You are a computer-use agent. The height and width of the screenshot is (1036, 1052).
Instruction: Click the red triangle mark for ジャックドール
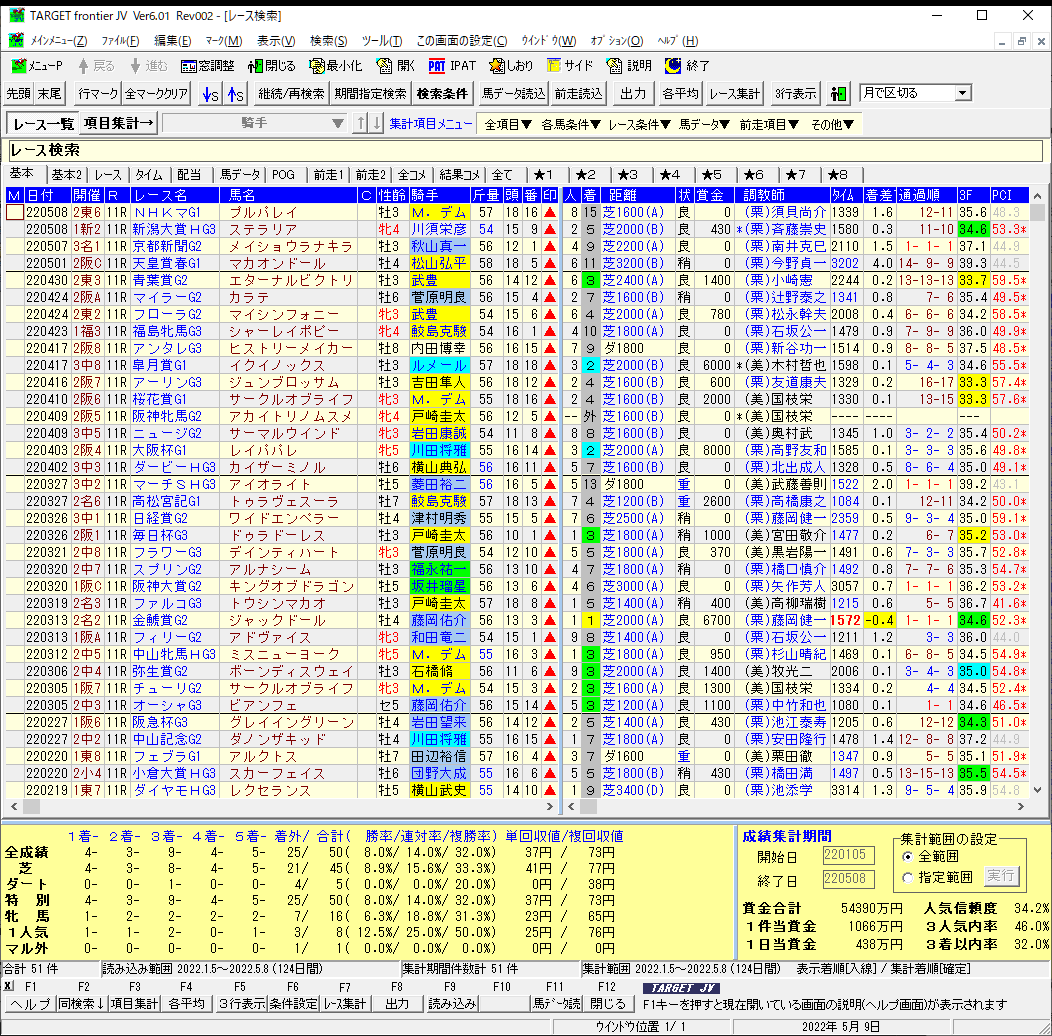pos(550,621)
